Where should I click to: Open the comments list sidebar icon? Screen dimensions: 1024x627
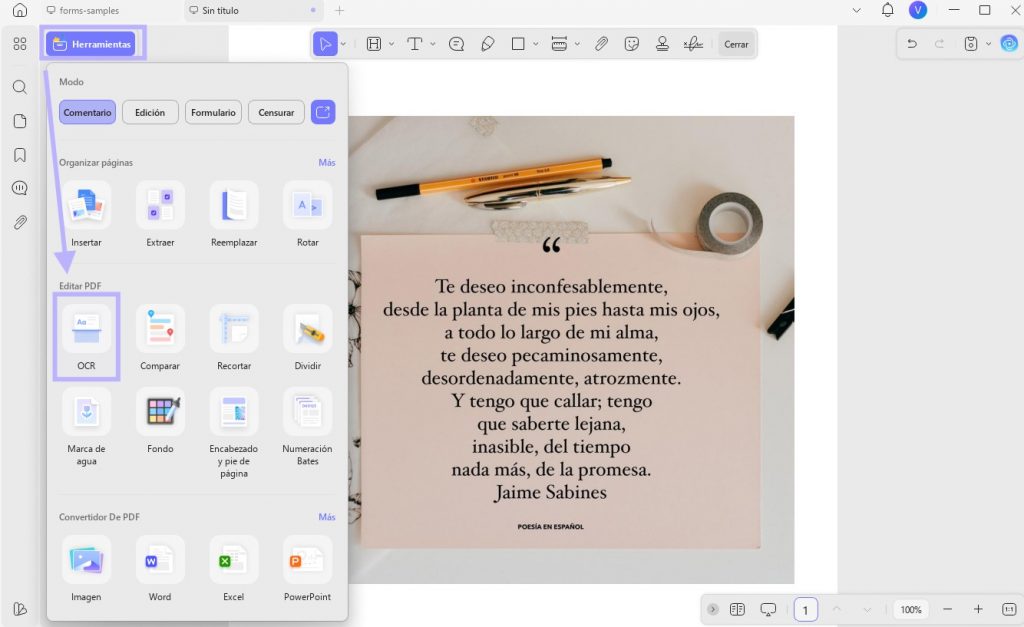point(20,189)
